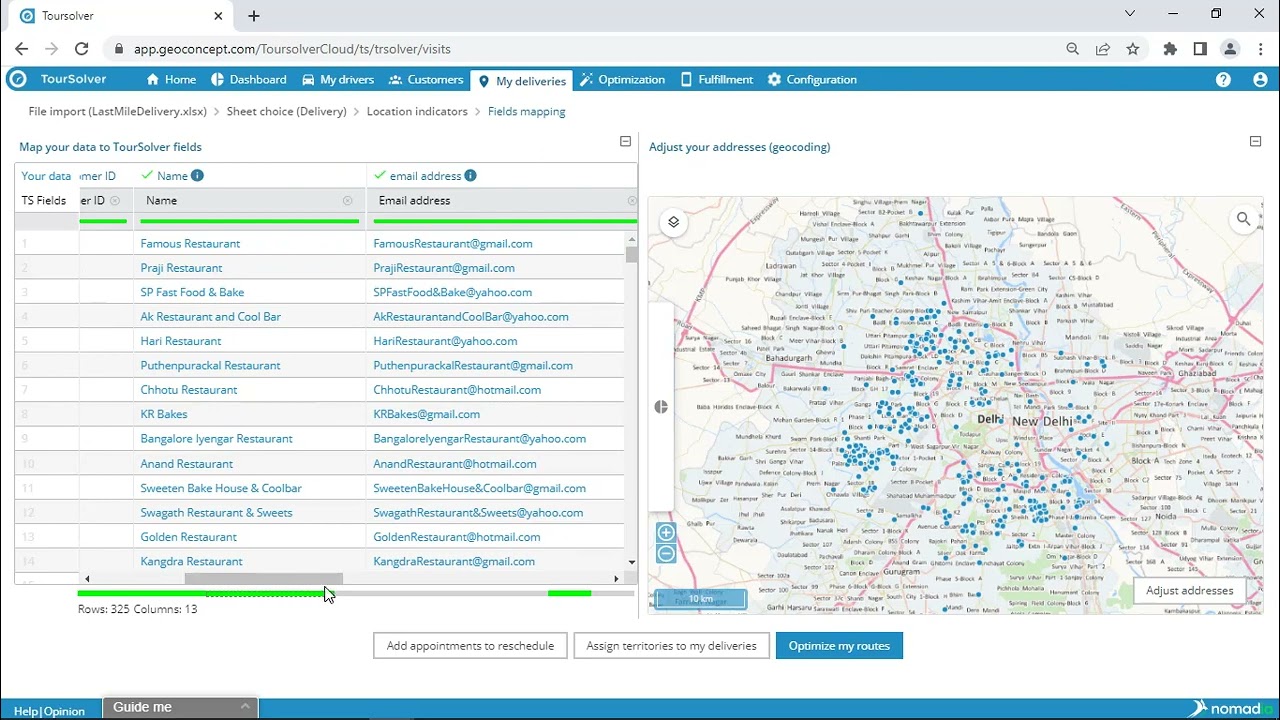Open the tab search dropdown chevron
The width and height of the screenshot is (1280, 720).
(1130, 14)
